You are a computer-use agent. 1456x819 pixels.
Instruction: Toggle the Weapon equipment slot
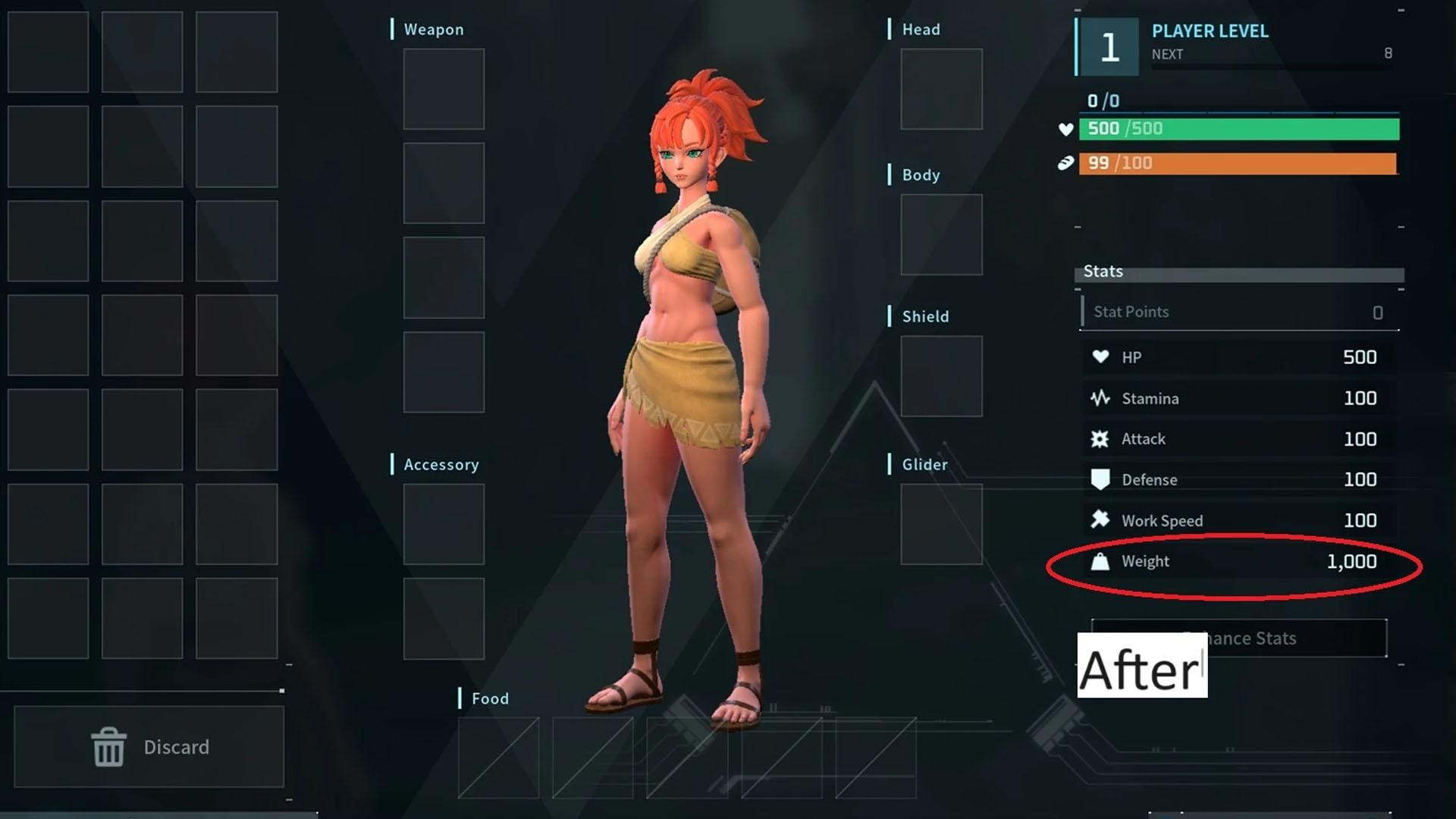(x=443, y=88)
